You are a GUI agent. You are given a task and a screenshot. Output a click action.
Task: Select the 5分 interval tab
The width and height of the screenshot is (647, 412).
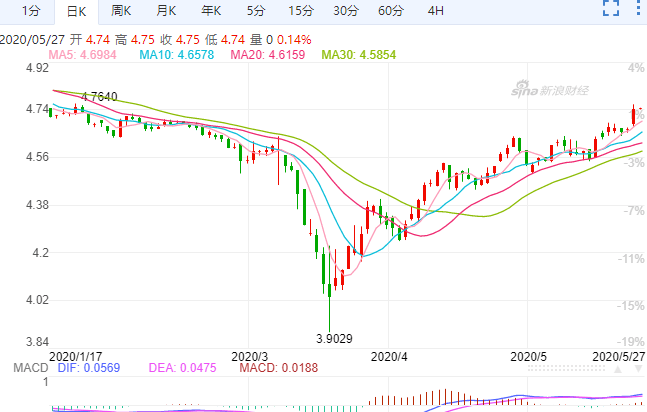click(x=256, y=11)
